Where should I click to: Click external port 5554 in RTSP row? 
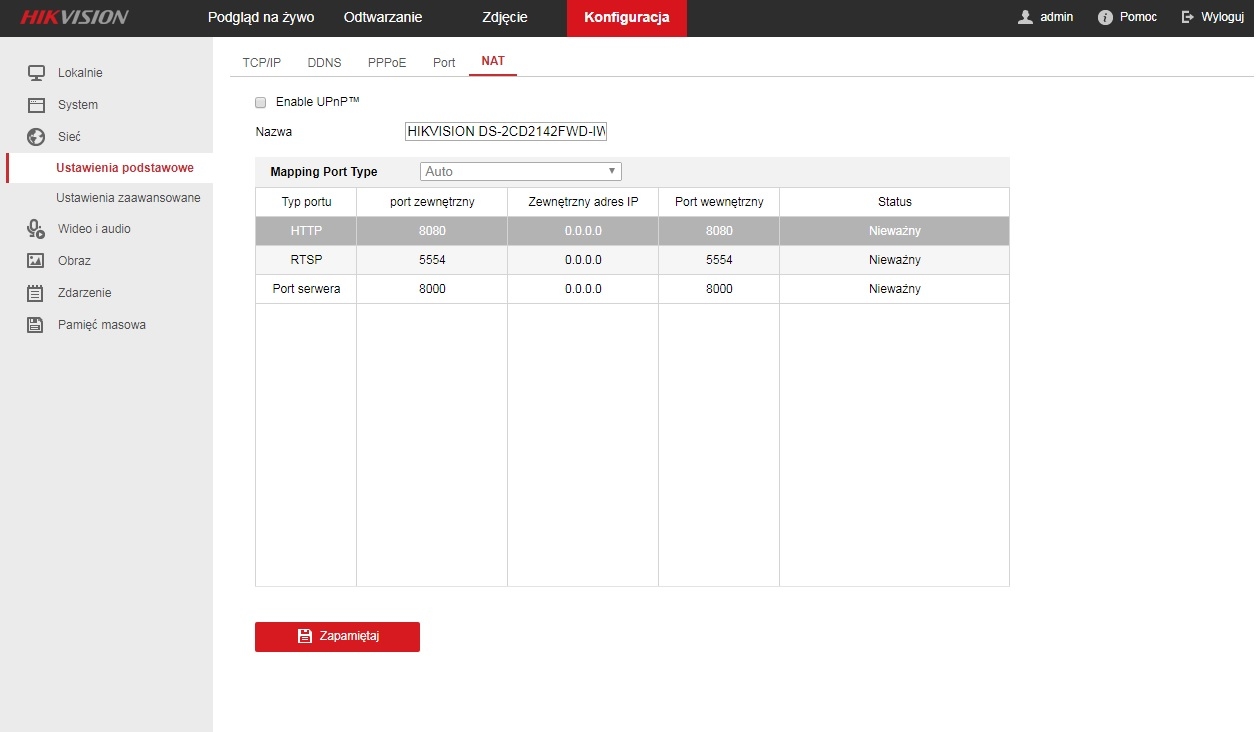coord(432,260)
